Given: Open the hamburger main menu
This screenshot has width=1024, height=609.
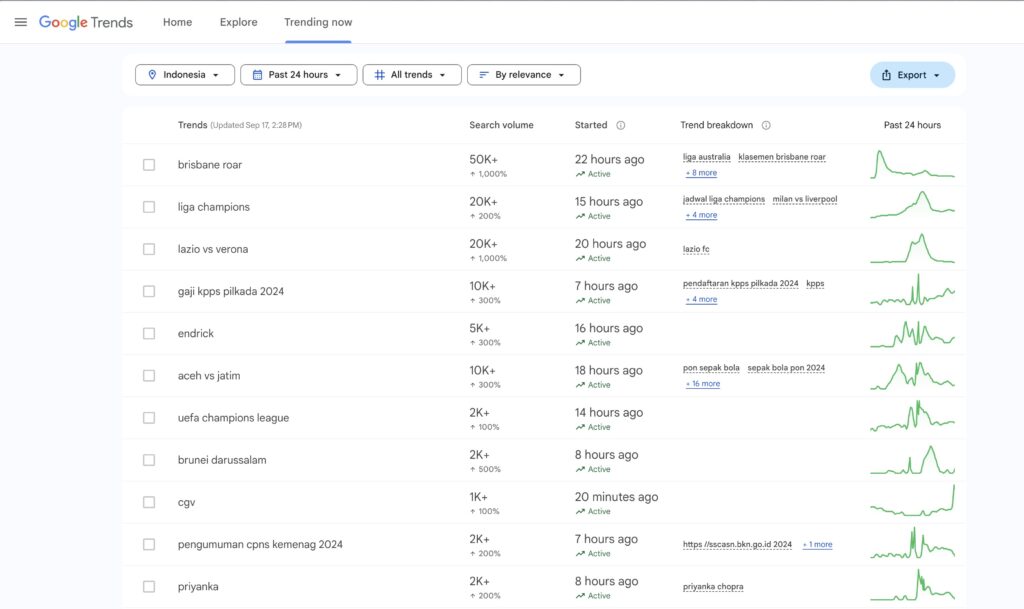Looking at the screenshot, I should 21,22.
